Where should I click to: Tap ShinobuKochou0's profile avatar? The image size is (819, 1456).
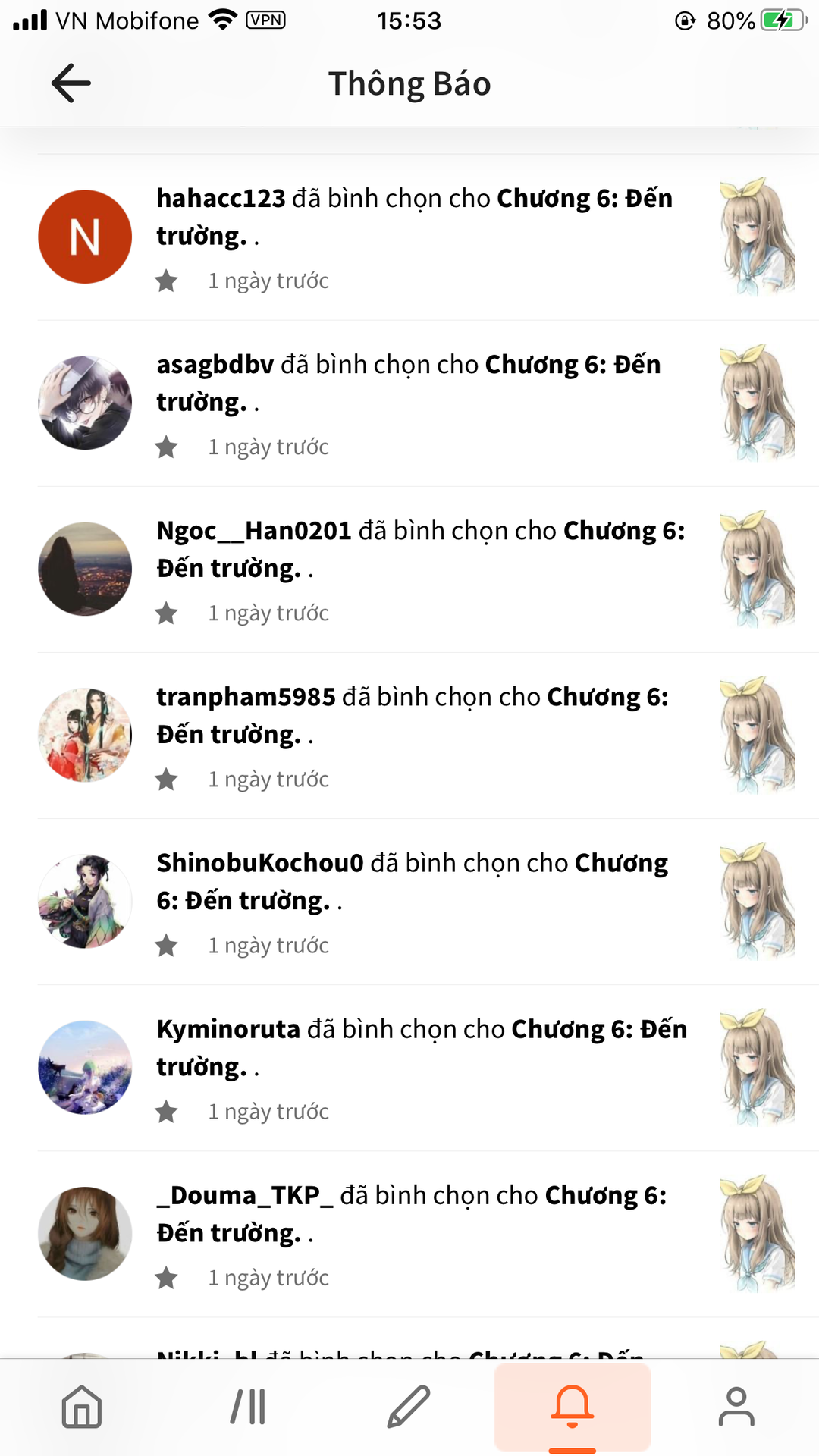(x=85, y=901)
